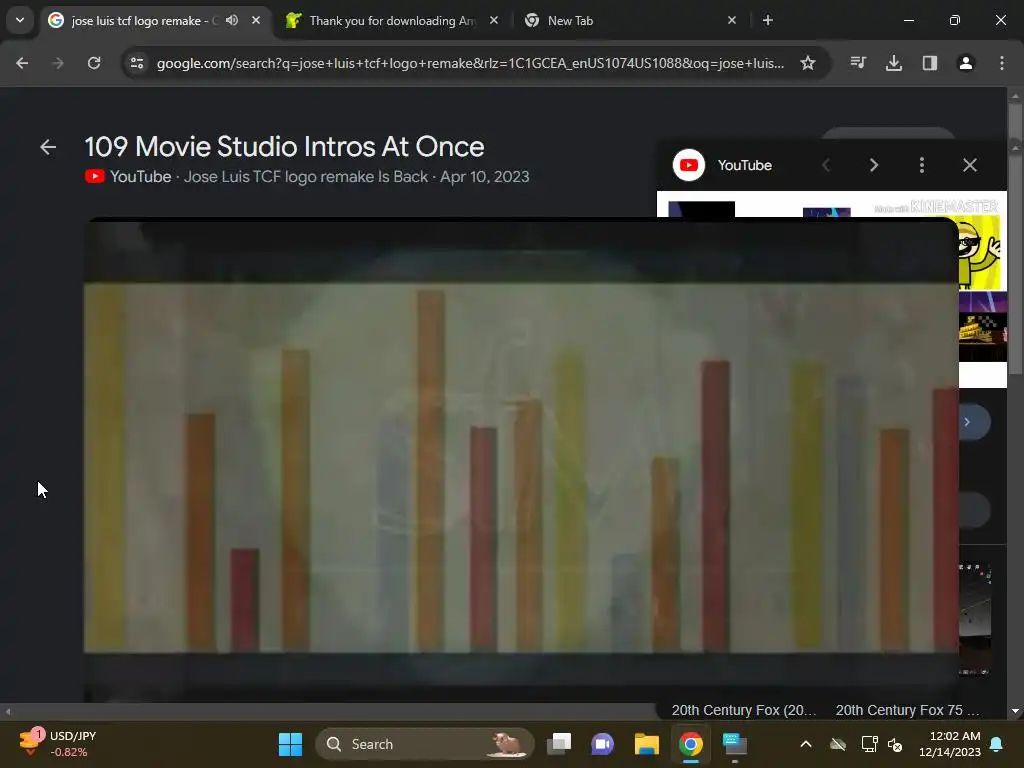Image resolution: width=1024 pixels, height=768 pixels.
Task: Switch to Thank you for downloading tab
Action: click(392, 20)
